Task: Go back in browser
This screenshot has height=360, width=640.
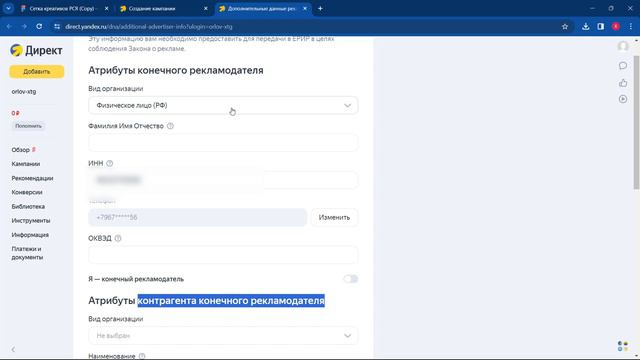Action: (x=9, y=27)
